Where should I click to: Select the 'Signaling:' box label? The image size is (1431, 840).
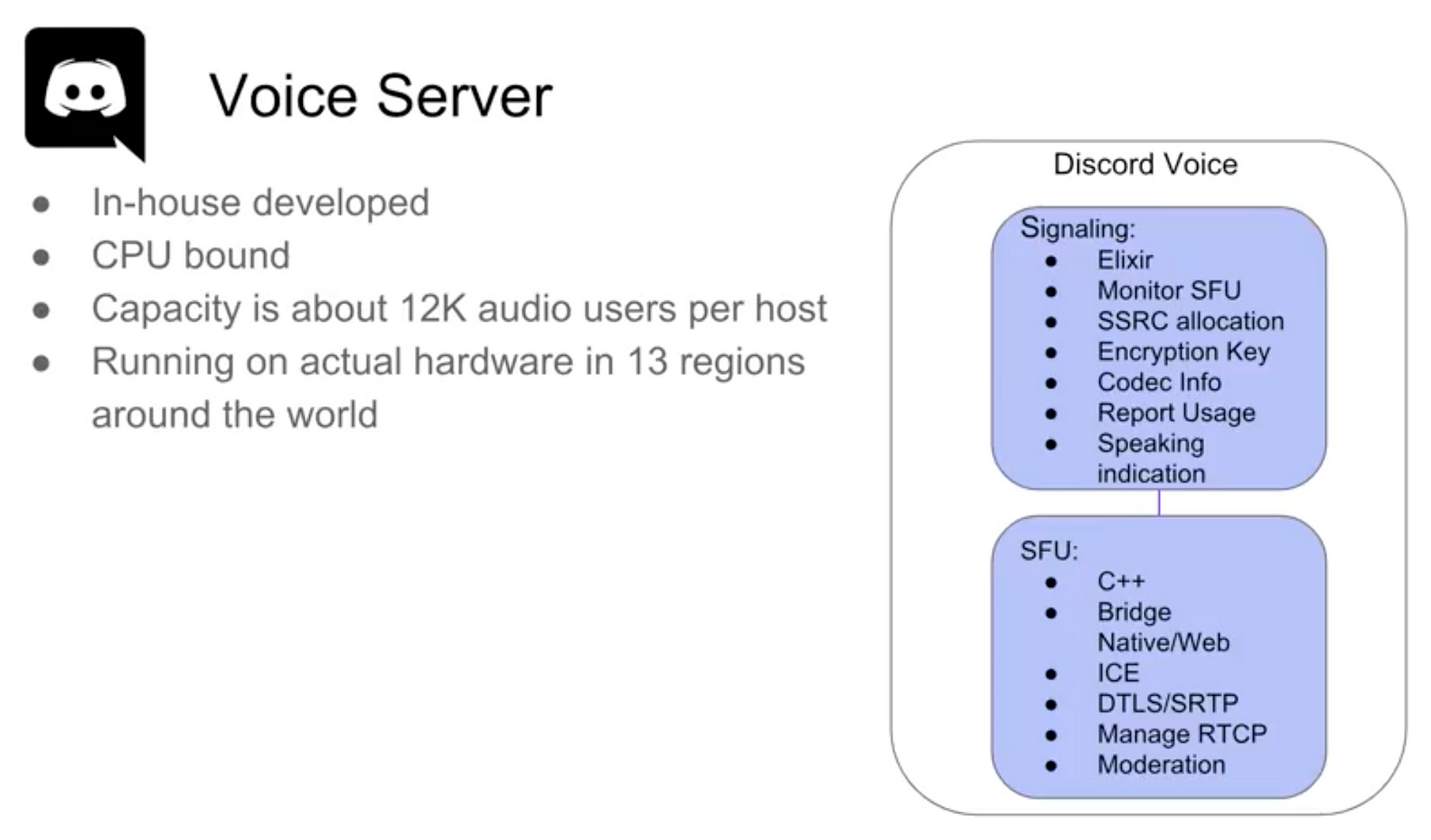[x=1078, y=228]
